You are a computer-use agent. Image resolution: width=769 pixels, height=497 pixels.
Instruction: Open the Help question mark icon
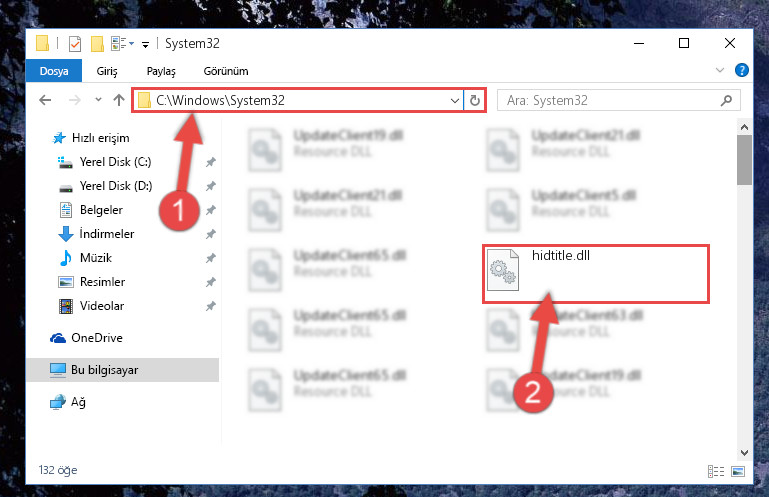pyautogui.click(x=742, y=70)
